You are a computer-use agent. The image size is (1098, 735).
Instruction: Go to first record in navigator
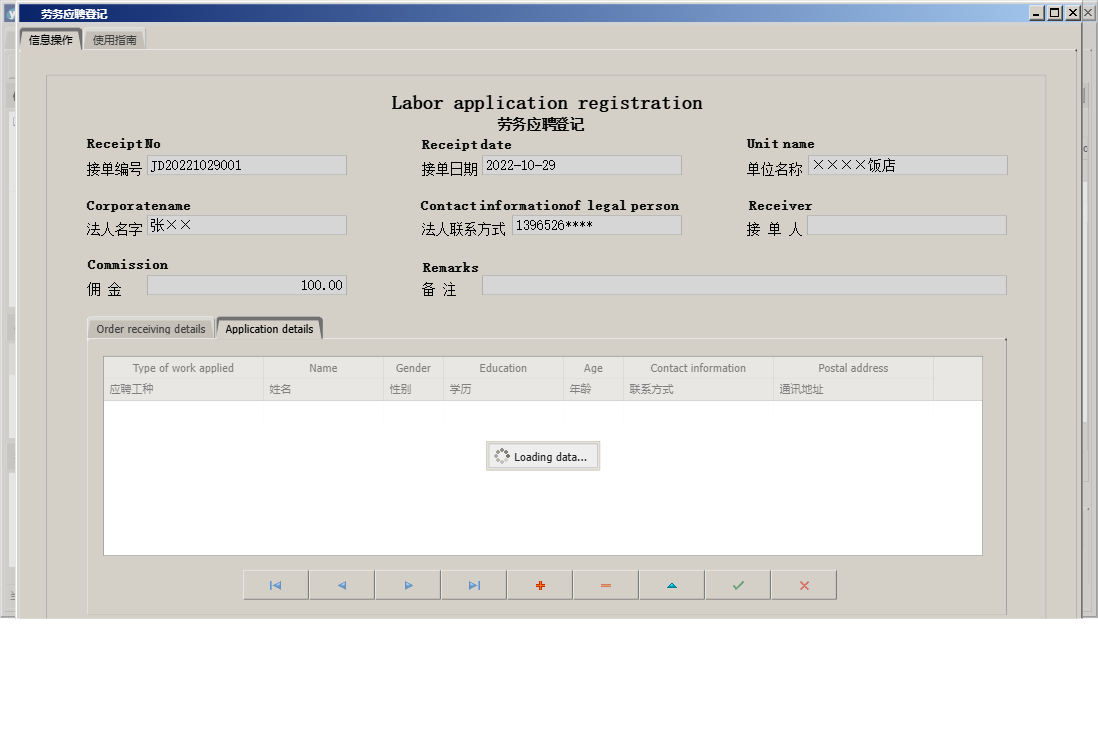click(x=275, y=585)
